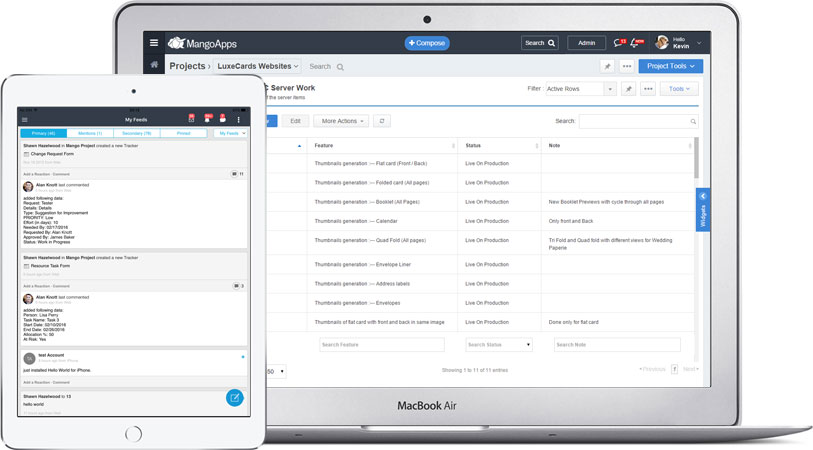The width and height of the screenshot is (813, 450).
Task: Expand the user menu chevron next to Kevin
Action: click(x=699, y=43)
